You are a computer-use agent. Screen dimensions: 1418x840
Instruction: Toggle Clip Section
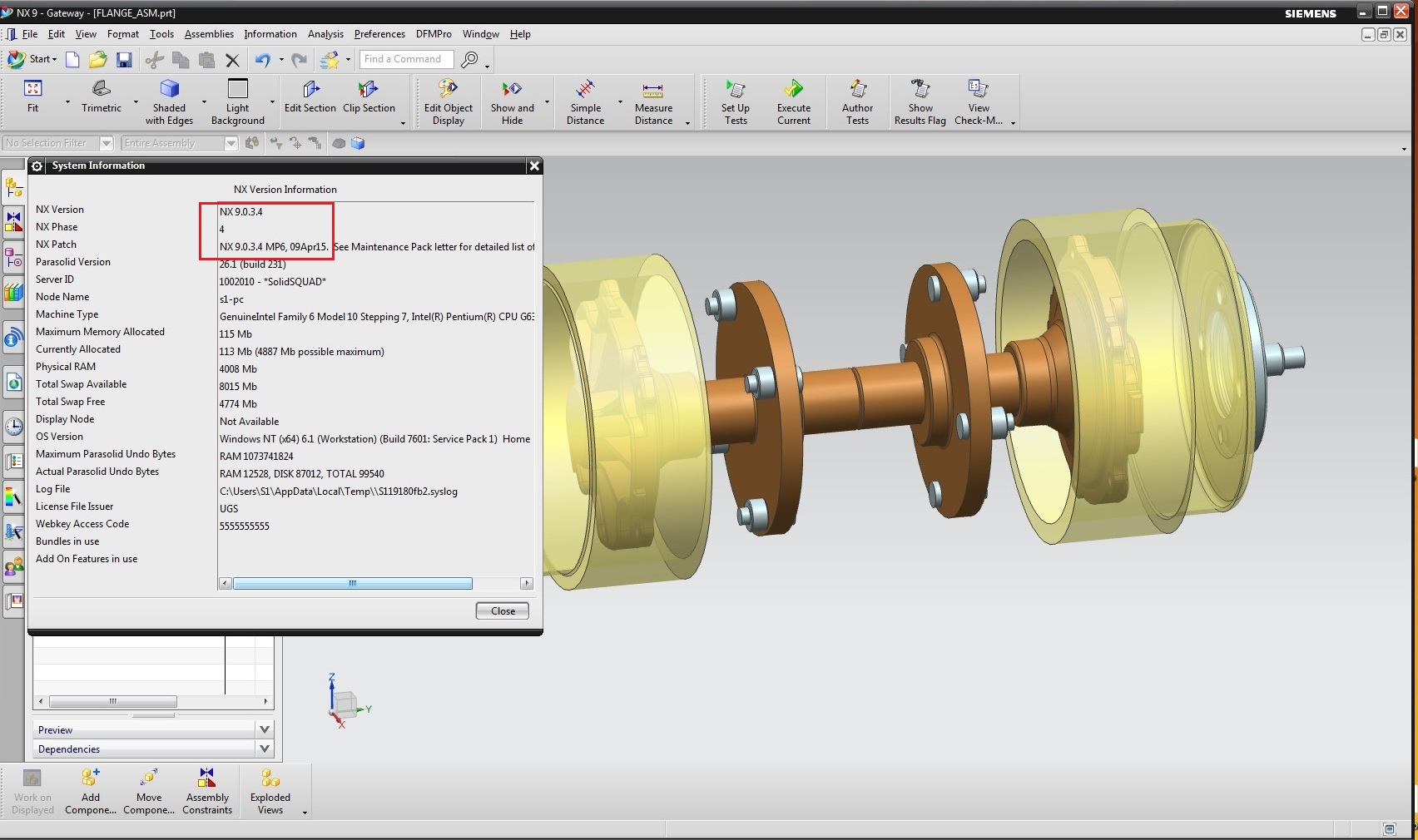[369, 98]
